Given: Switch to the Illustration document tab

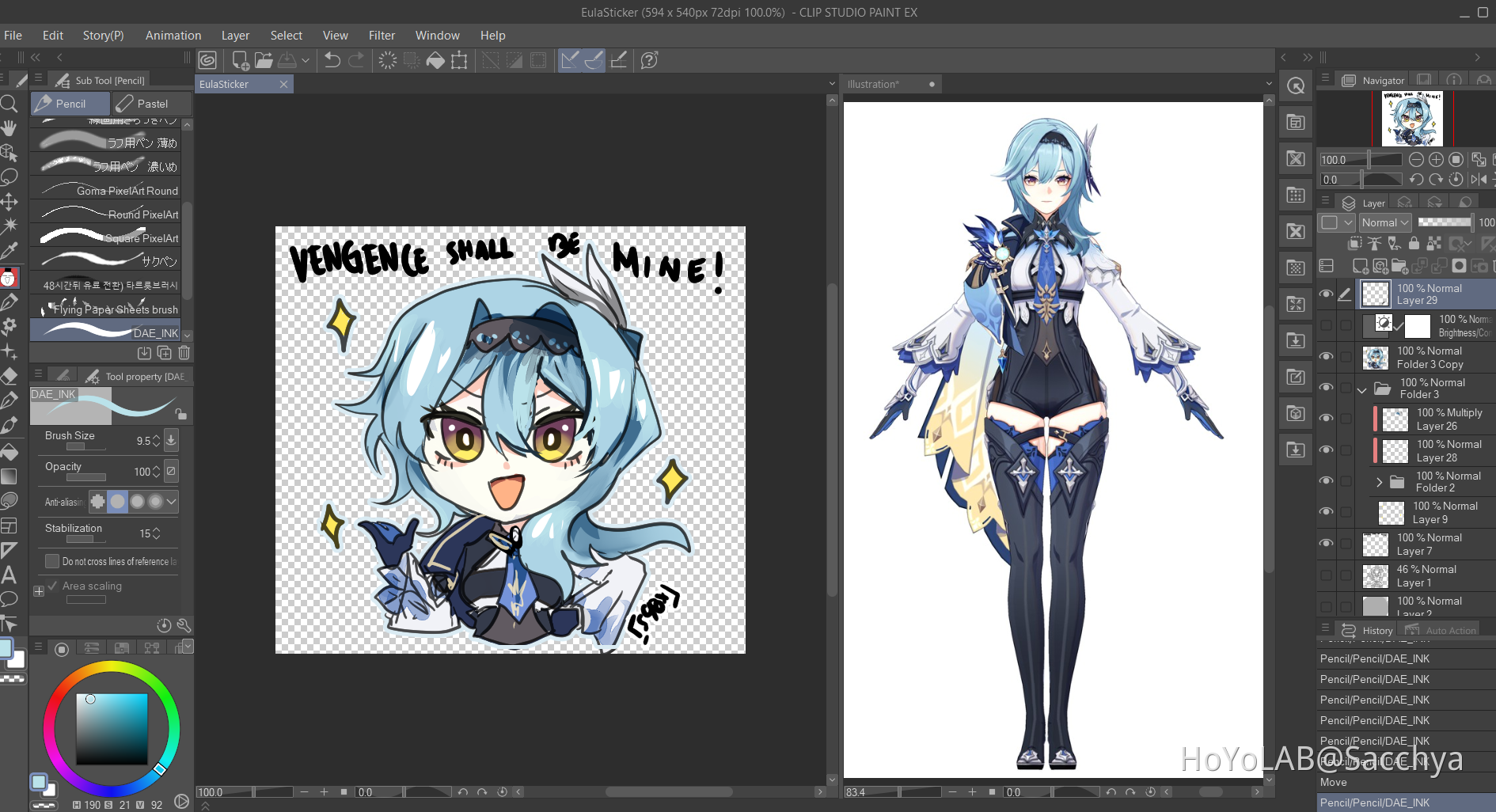Looking at the screenshot, I should click(873, 84).
